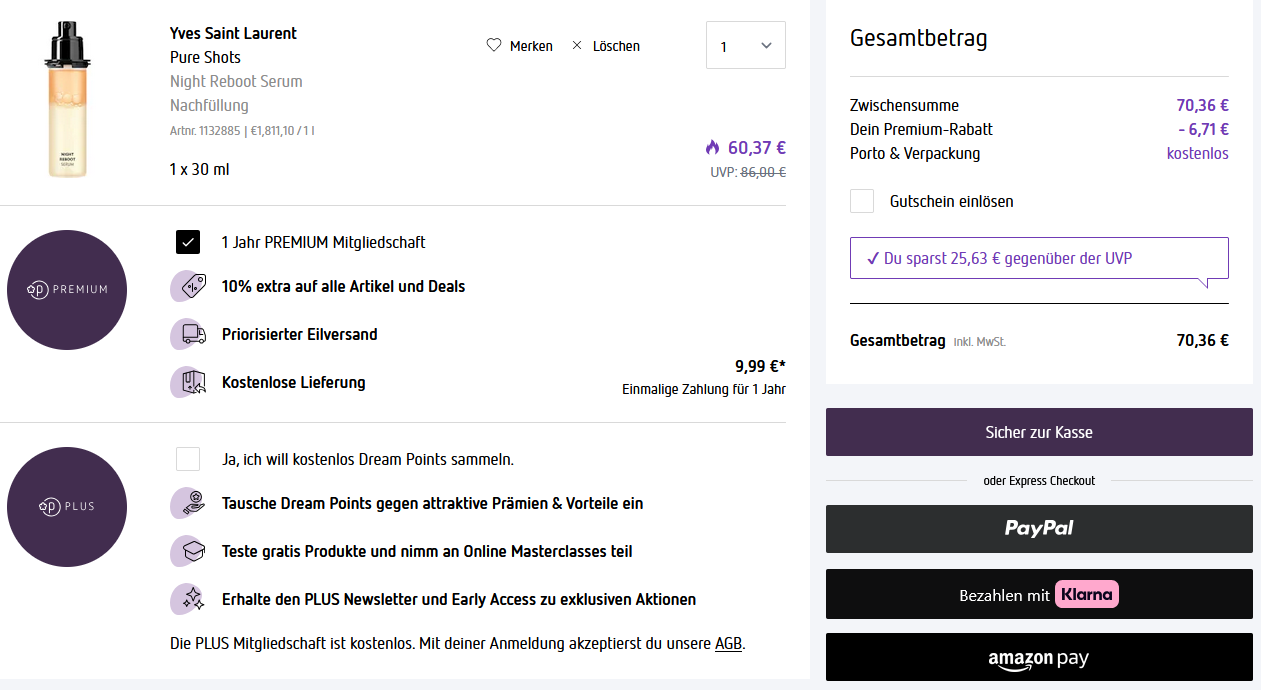Viewport: 1261px width, 690px height.
Task: Click the PREMIUM round logo badge
Action: (x=67, y=290)
